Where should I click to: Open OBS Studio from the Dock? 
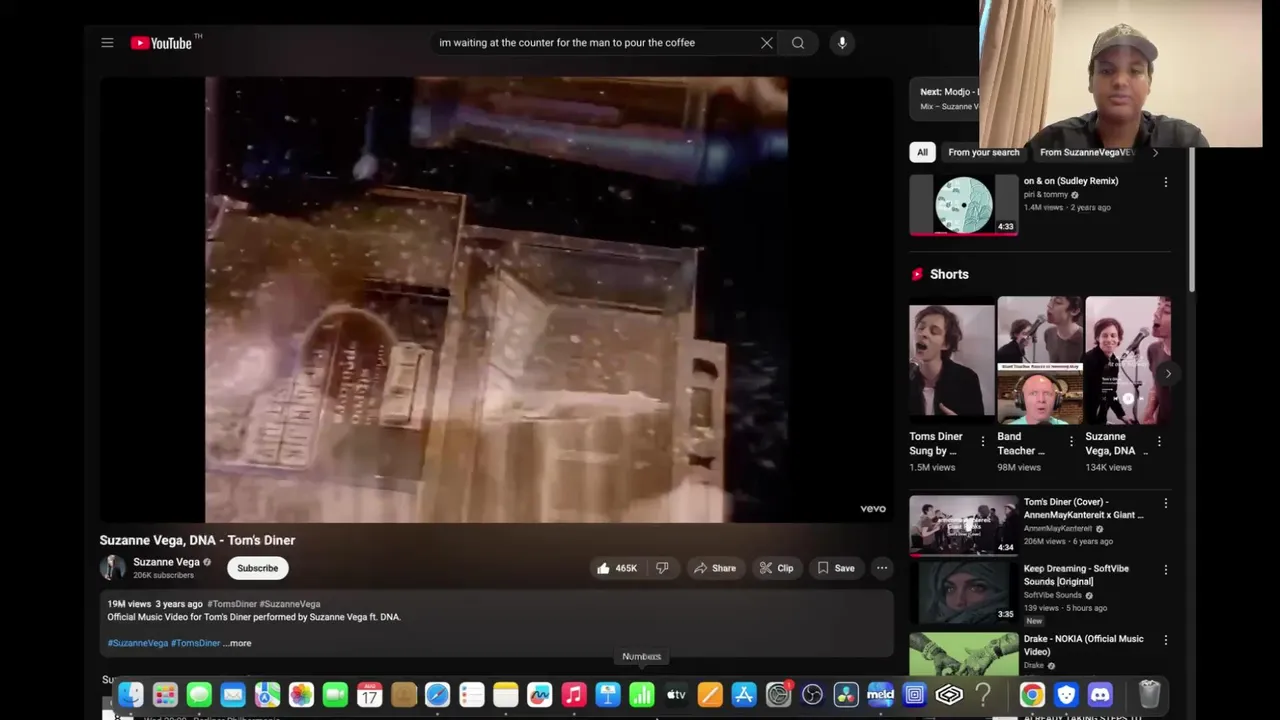tap(812, 694)
